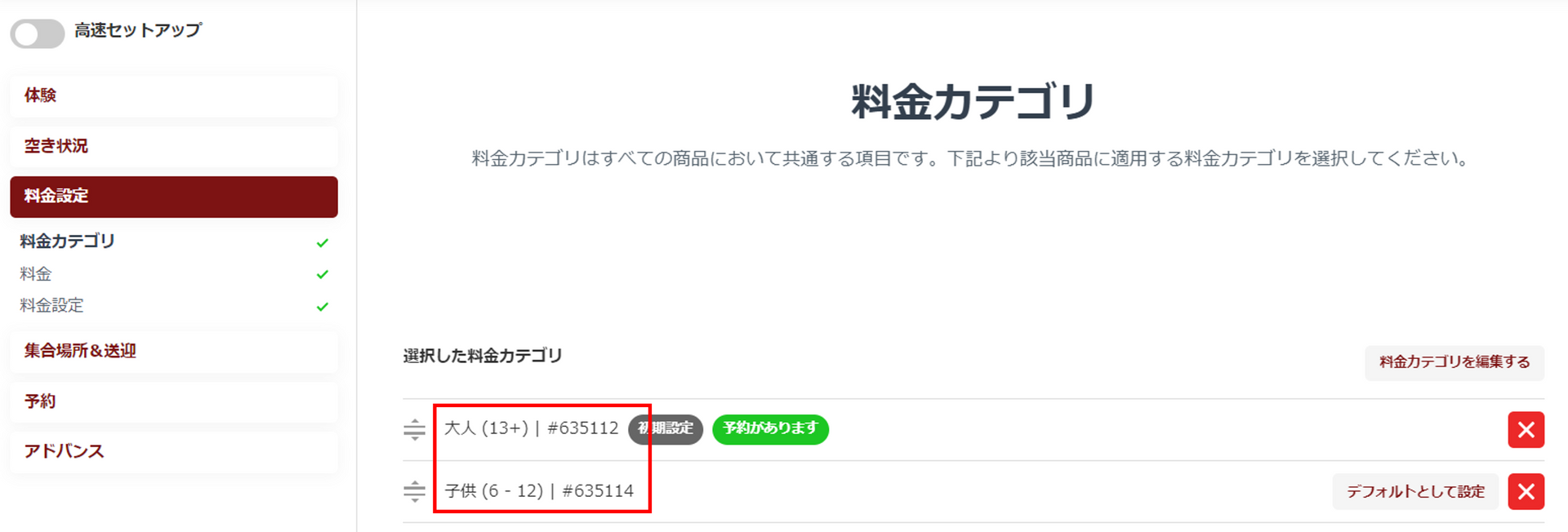The image size is (1568, 532).
Task: Remove 子供 (6 - 12) category with red X
Action: click(1526, 492)
